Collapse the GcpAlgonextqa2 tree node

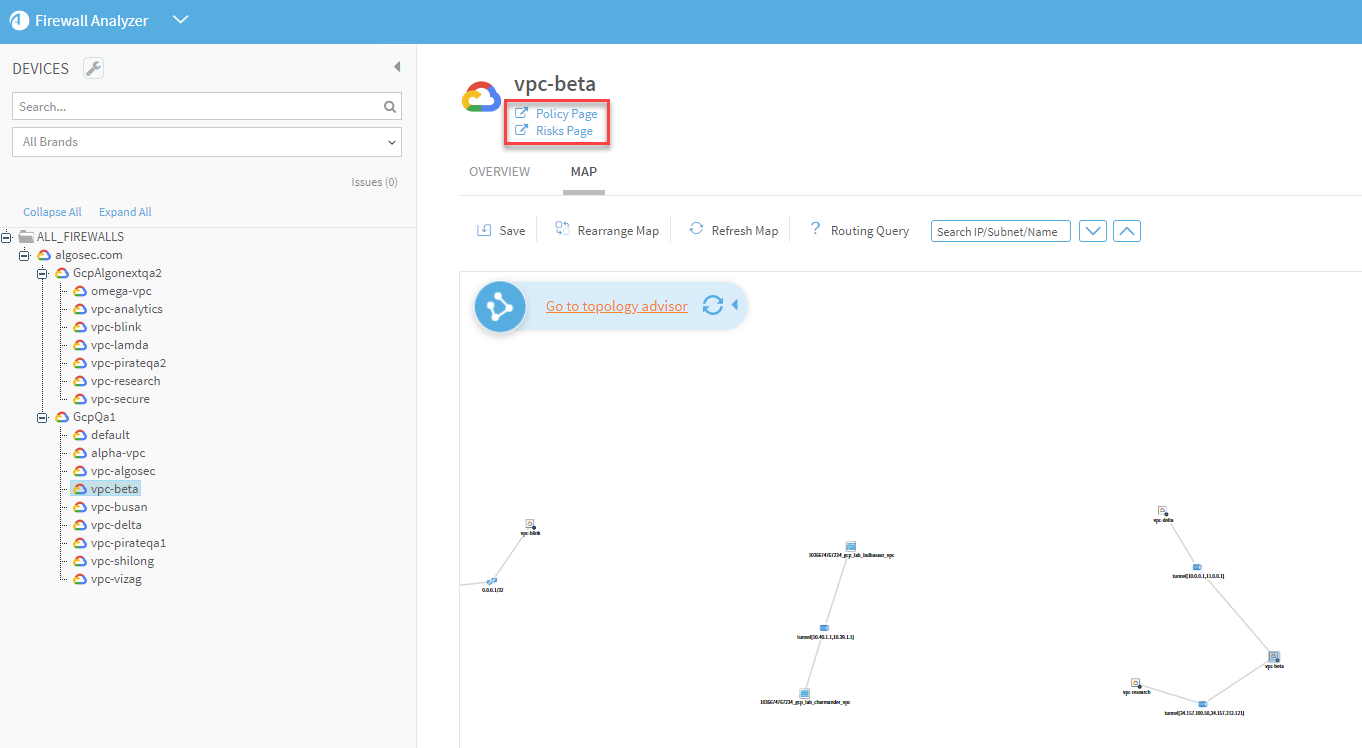click(43, 273)
